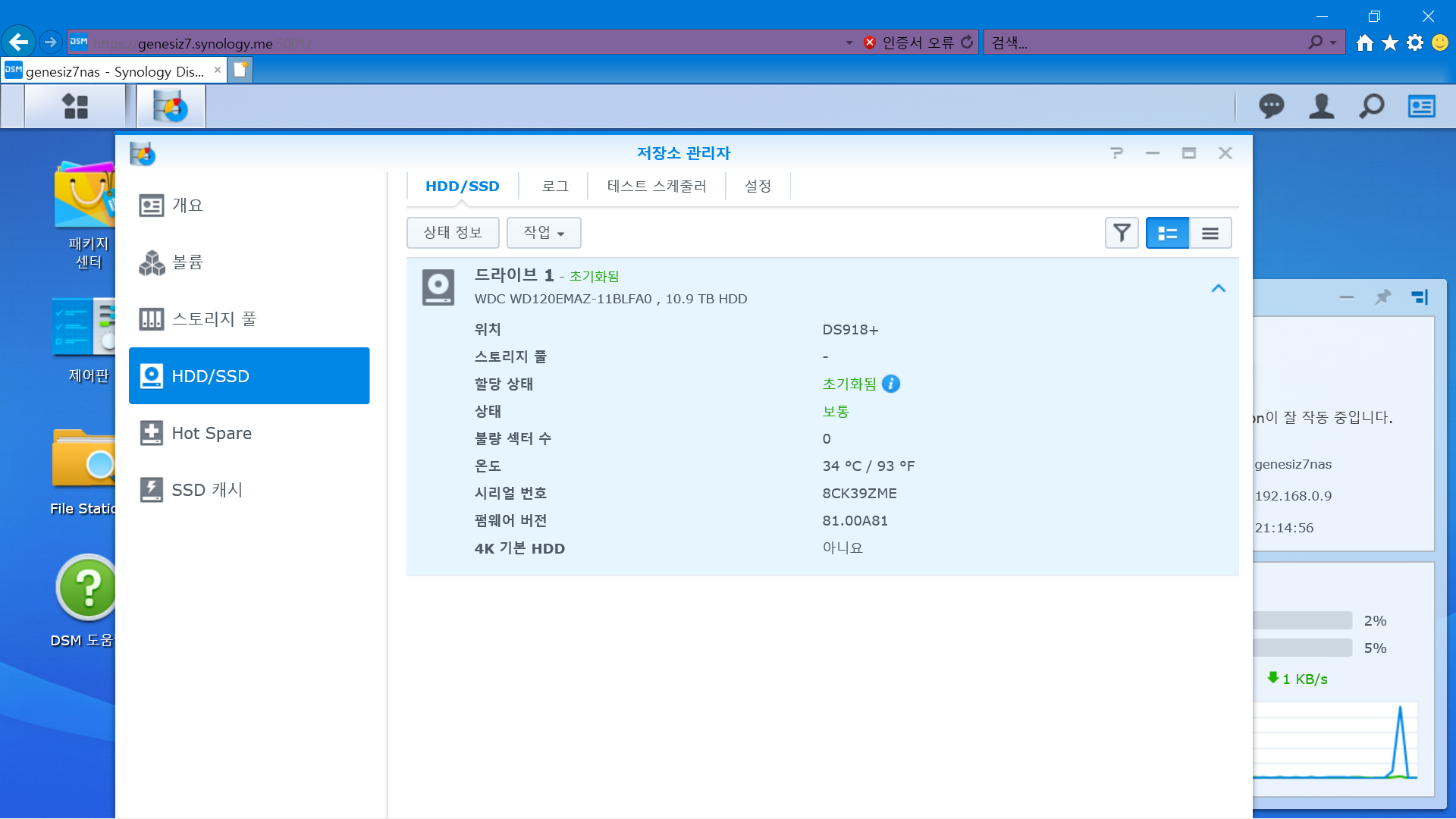This screenshot has height=819, width=1456.
Task: Open 스토리지 풀 in the sidebar
Action: tap(249, 319)
